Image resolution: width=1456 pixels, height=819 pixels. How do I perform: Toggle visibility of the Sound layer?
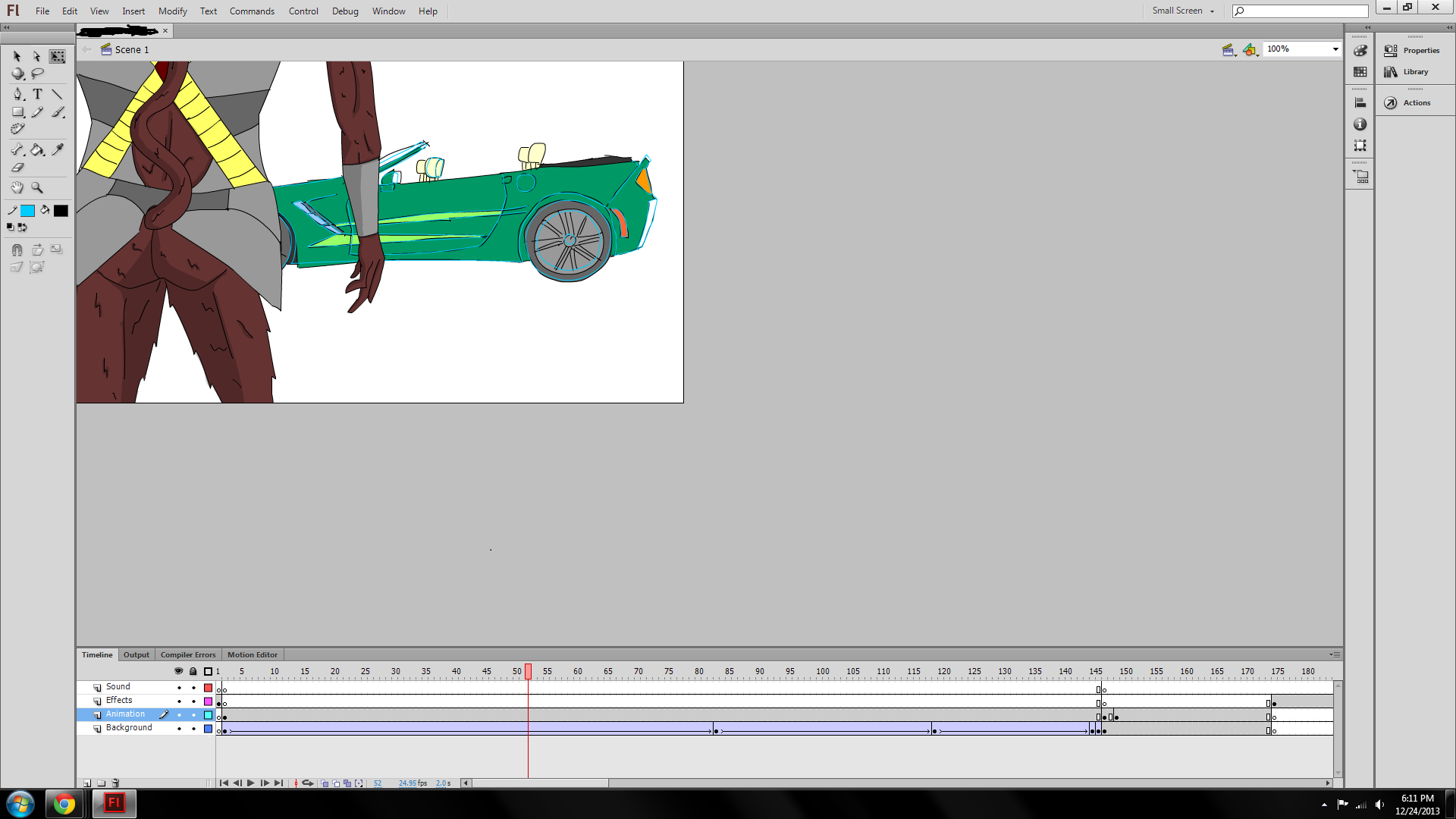pyautogui.click(x=179, y=688)
